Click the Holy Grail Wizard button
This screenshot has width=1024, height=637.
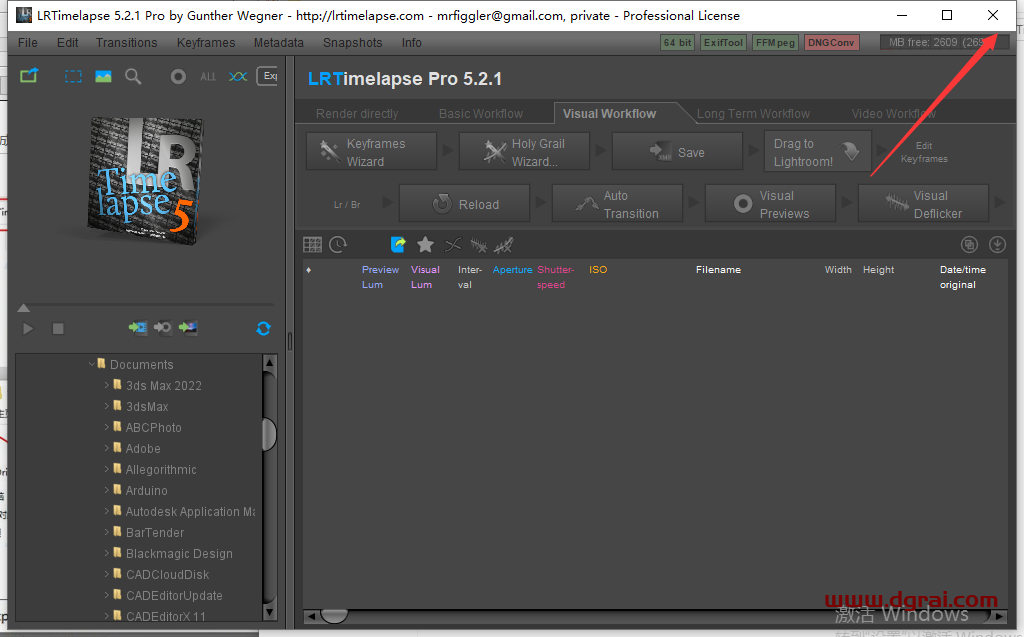pos(524,152)
